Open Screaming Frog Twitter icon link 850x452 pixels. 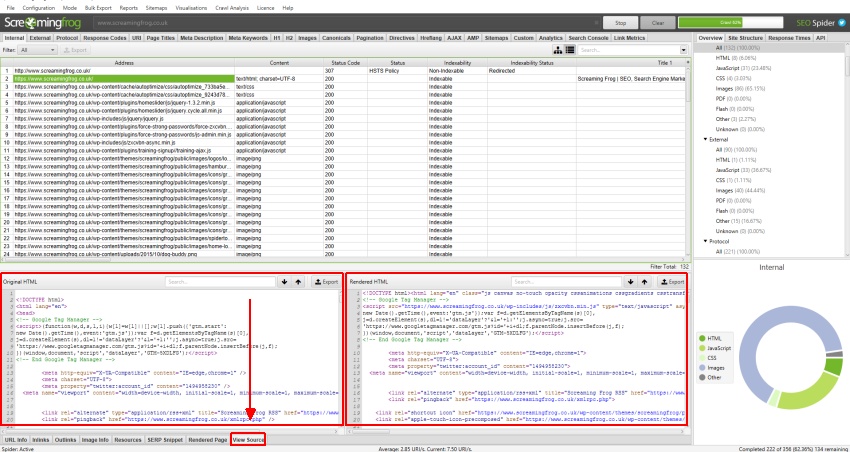pos(842,23)
